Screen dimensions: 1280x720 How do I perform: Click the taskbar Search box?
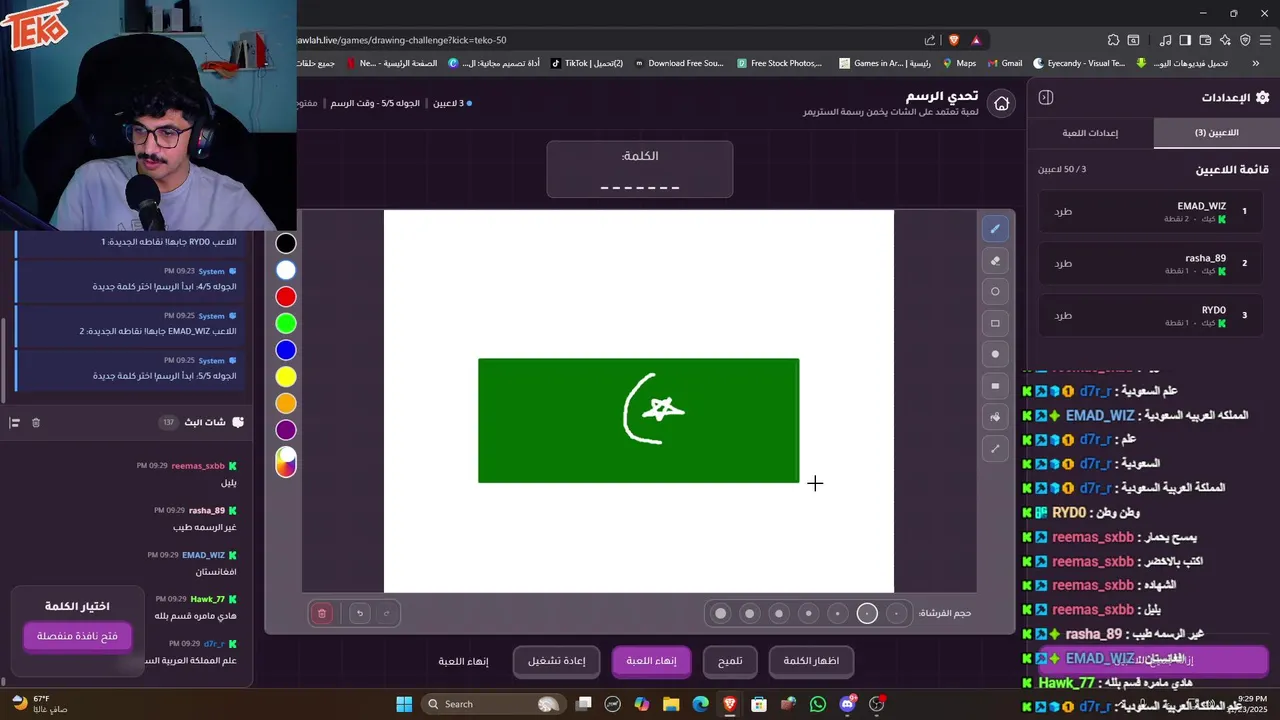point(492,704)
